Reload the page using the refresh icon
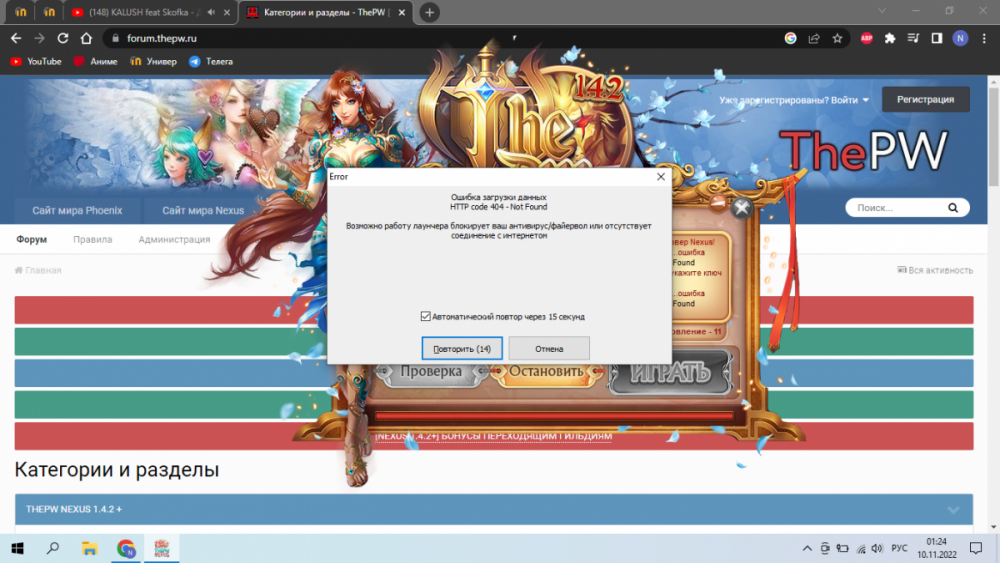1000x563 pixels. click(x=63, y=38)
